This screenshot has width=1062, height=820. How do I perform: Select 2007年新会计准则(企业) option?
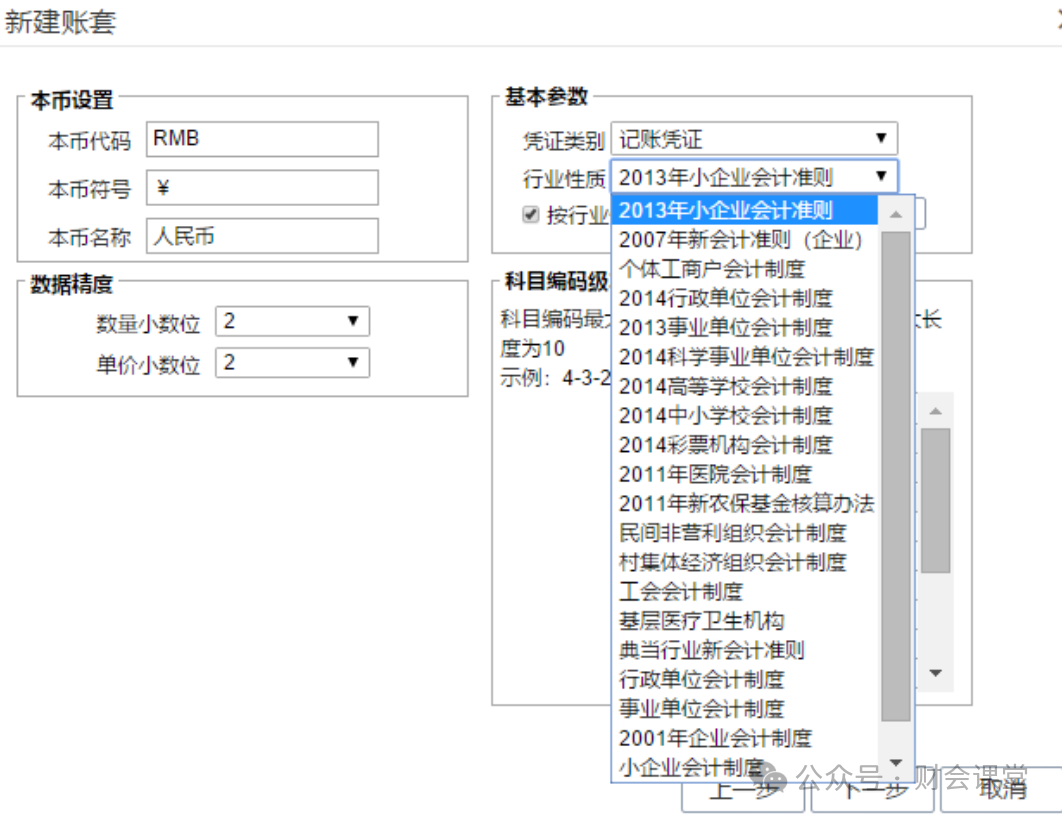[x=740, y=240]
